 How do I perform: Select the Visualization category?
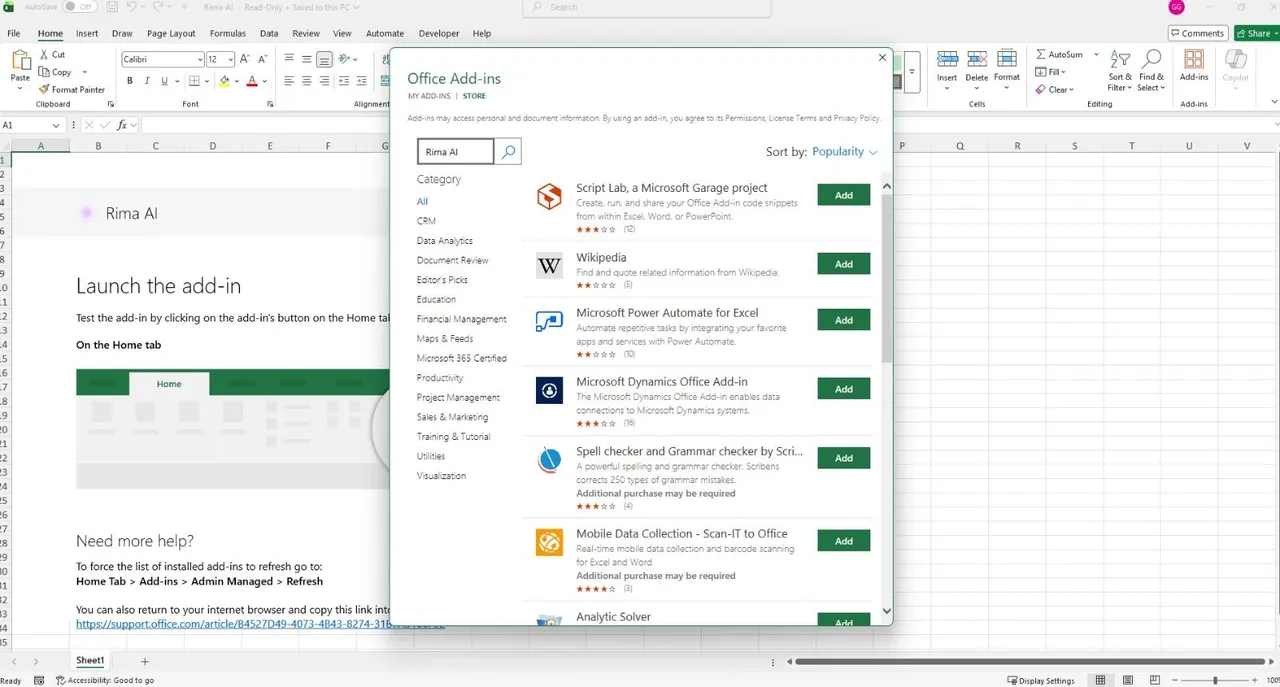coord(442,476)
